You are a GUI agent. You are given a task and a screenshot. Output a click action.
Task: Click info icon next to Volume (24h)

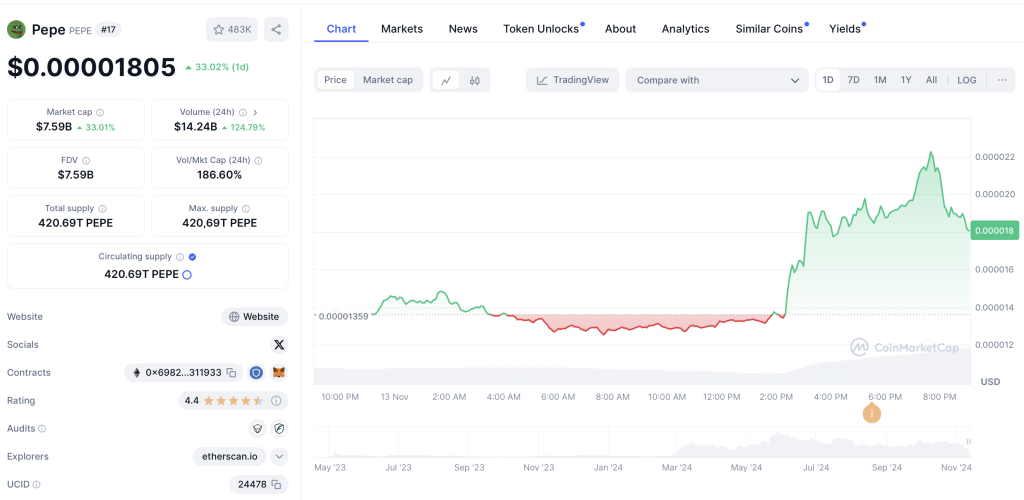click(x=243, y=112)
